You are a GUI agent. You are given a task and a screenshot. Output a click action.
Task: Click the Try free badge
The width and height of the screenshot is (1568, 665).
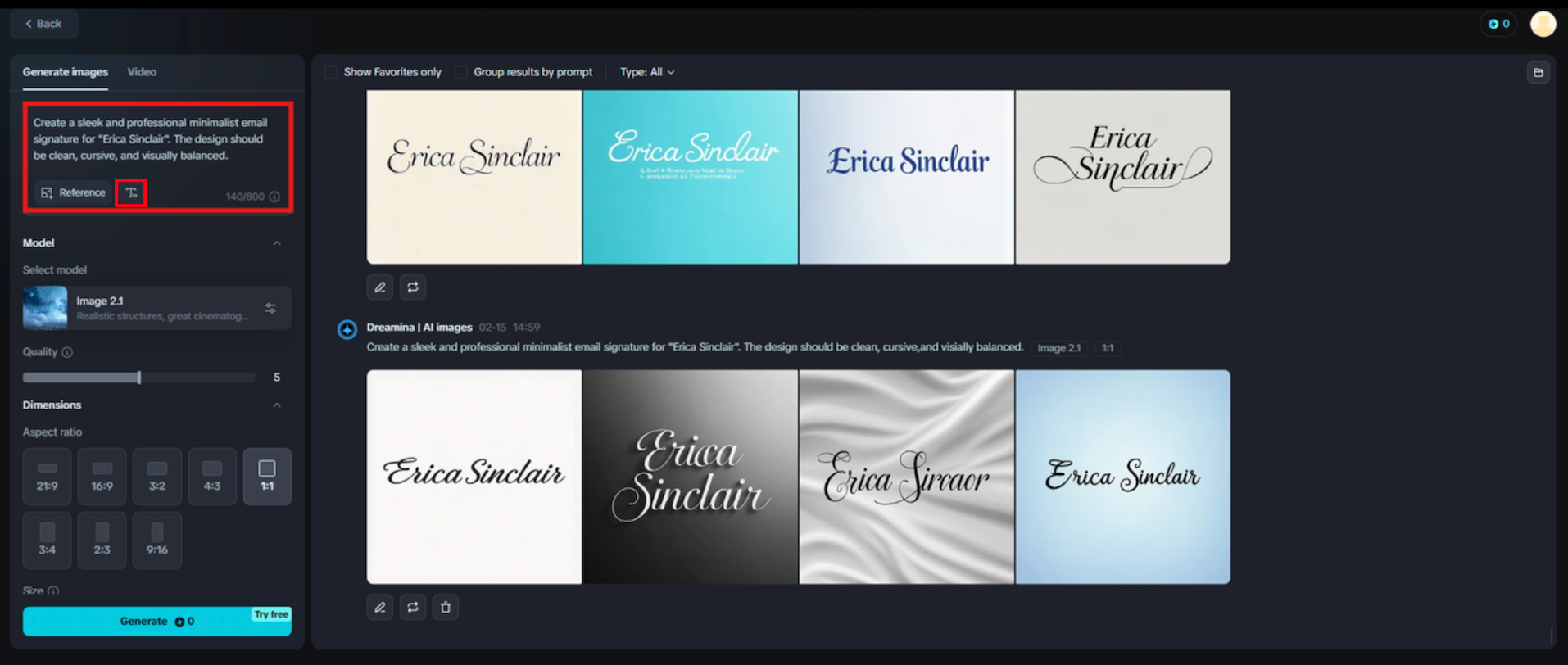pyautogui.click(x=271, y=614)
